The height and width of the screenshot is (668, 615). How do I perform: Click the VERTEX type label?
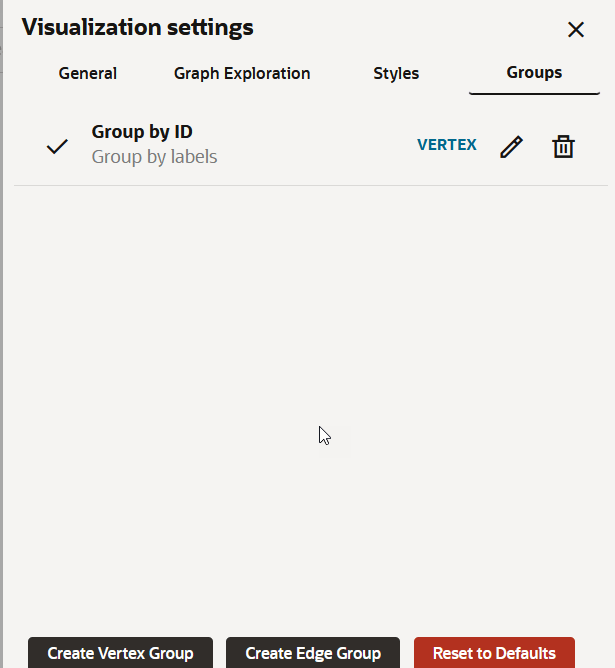click(447, 145)
